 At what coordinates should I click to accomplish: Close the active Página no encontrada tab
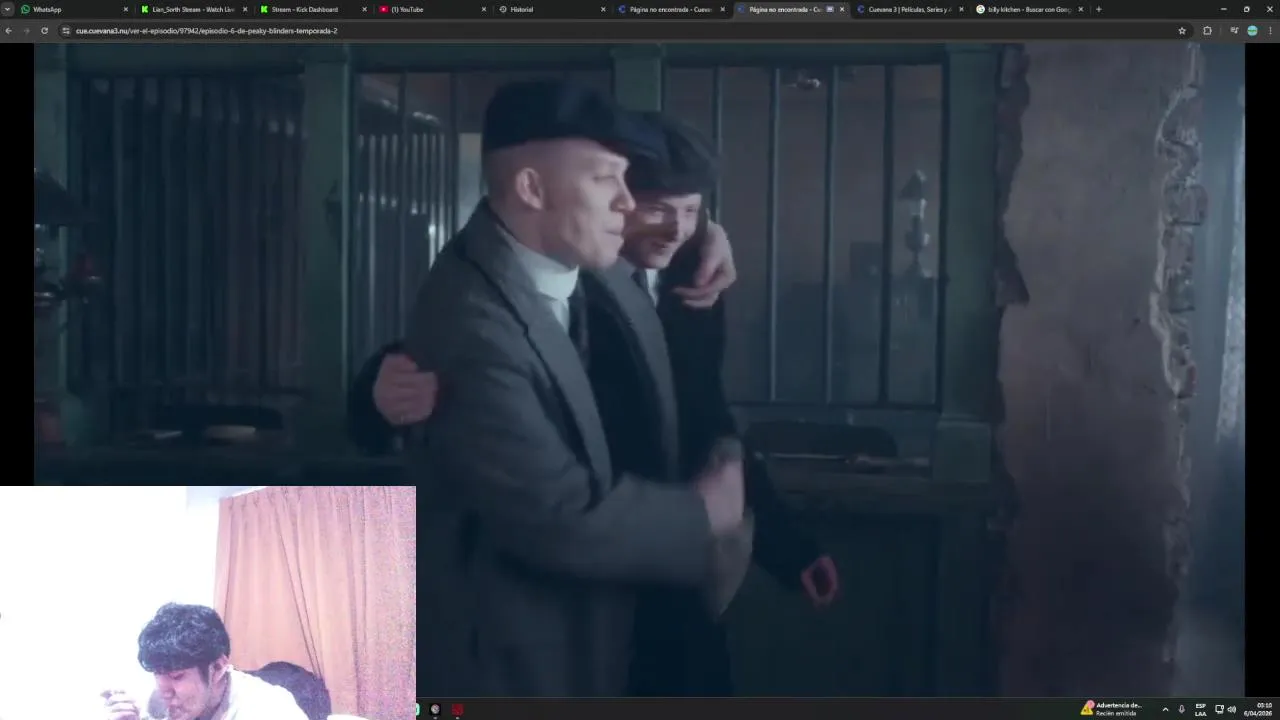842,9
